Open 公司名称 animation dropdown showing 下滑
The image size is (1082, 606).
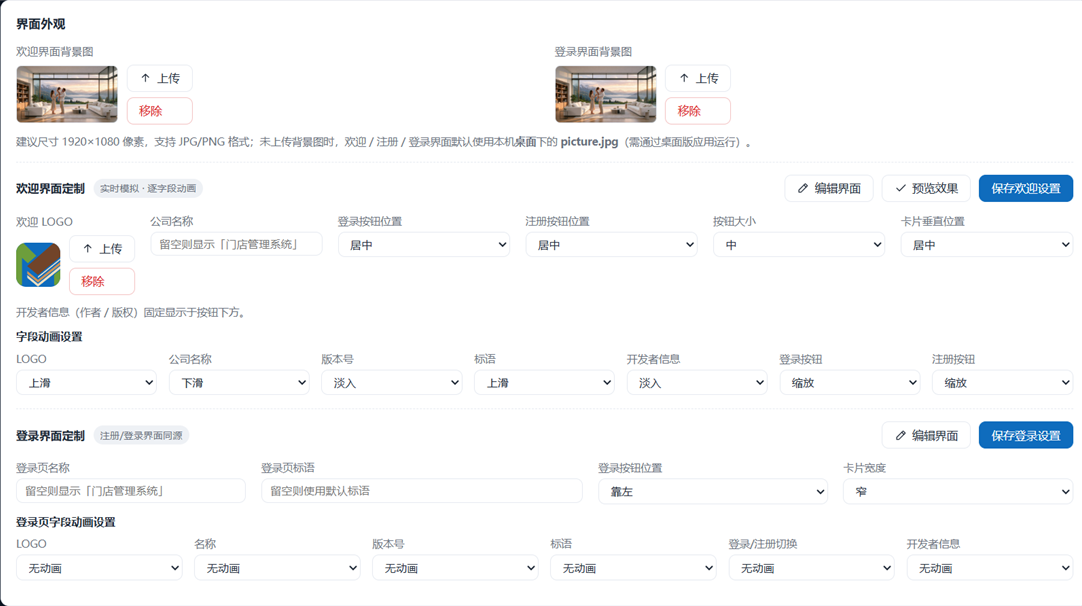coord(239,382)
